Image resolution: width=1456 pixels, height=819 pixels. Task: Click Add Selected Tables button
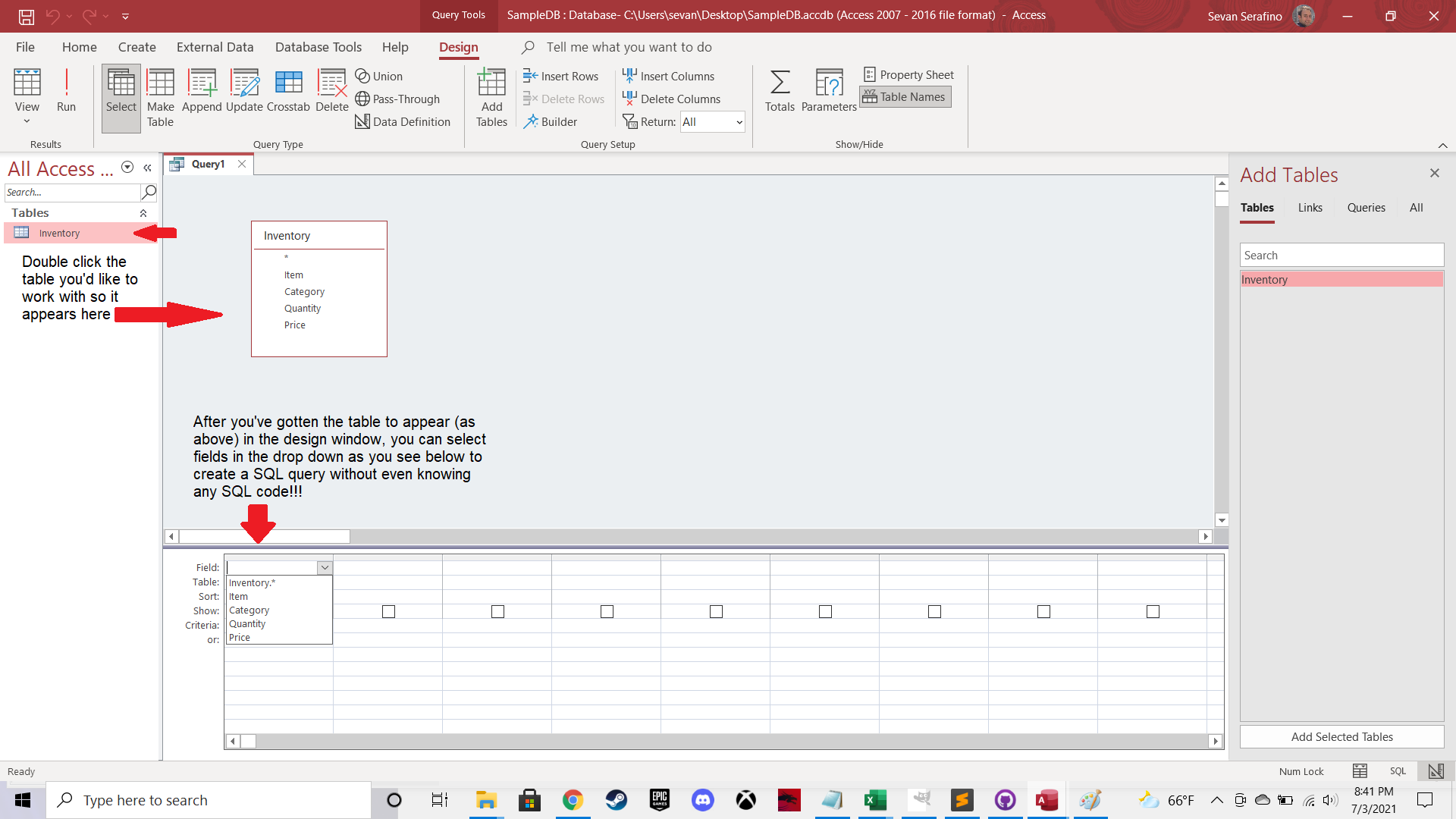[x=1341, y=737]
